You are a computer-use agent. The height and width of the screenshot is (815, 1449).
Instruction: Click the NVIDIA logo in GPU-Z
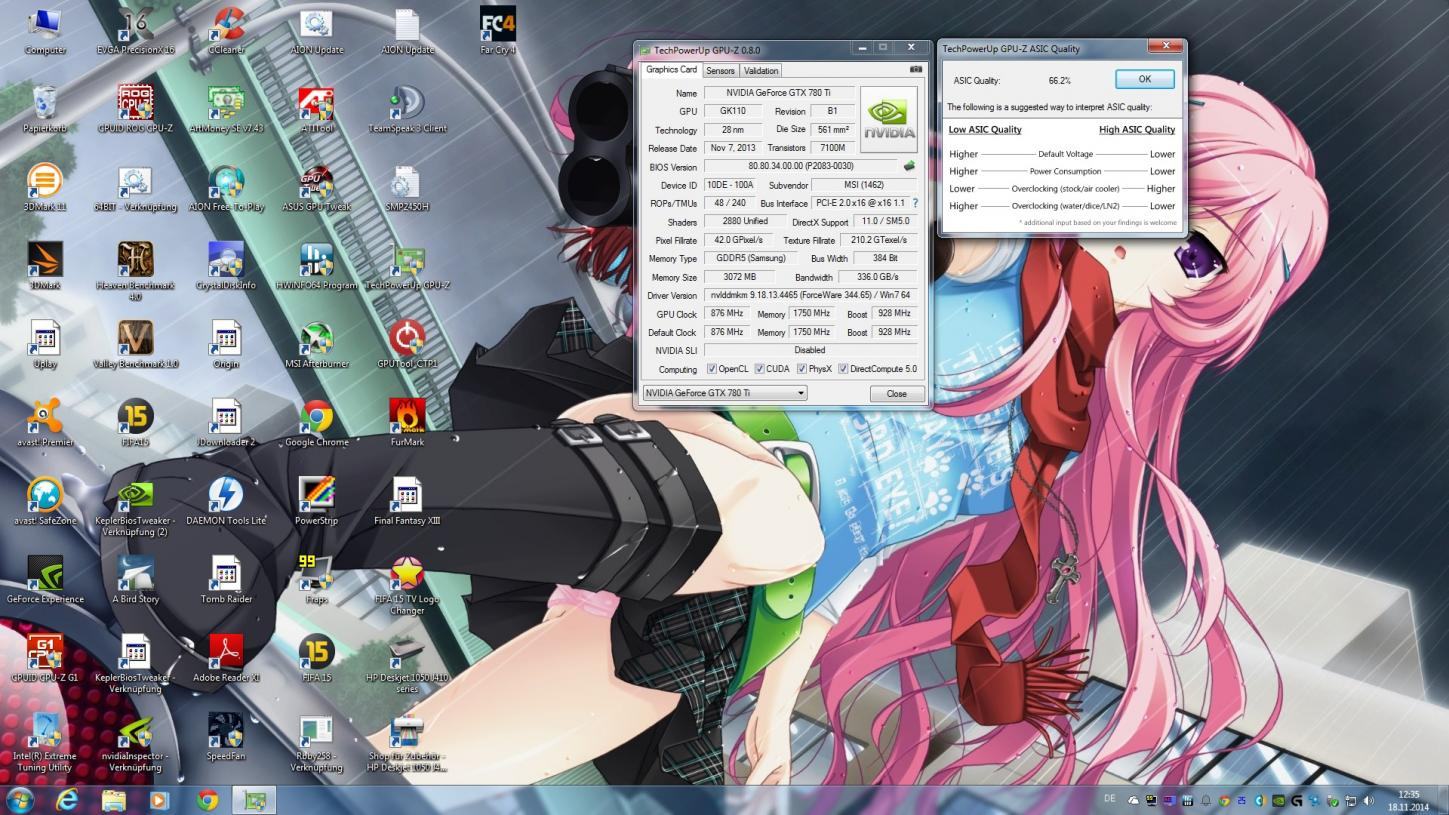coord(888,119)
